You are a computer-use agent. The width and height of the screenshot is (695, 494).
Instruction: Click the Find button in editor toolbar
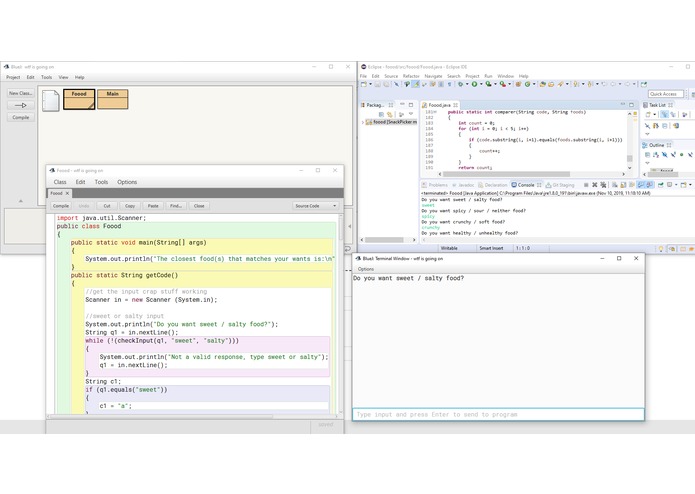click(175, 205)
